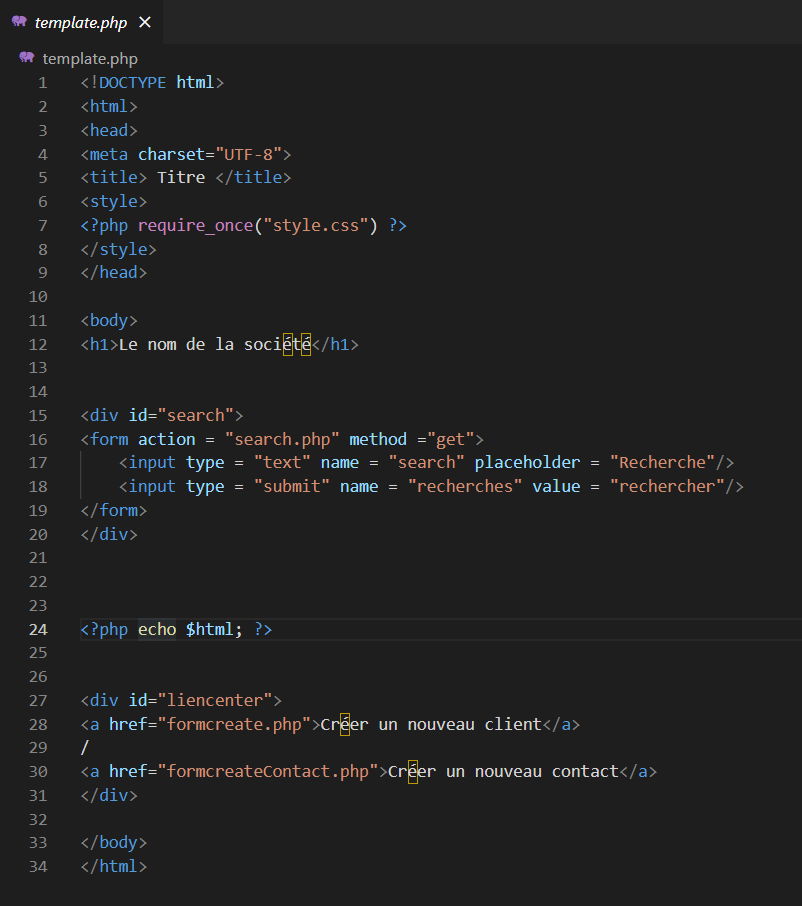Click the "UTF-8" string value

[248, 154]
